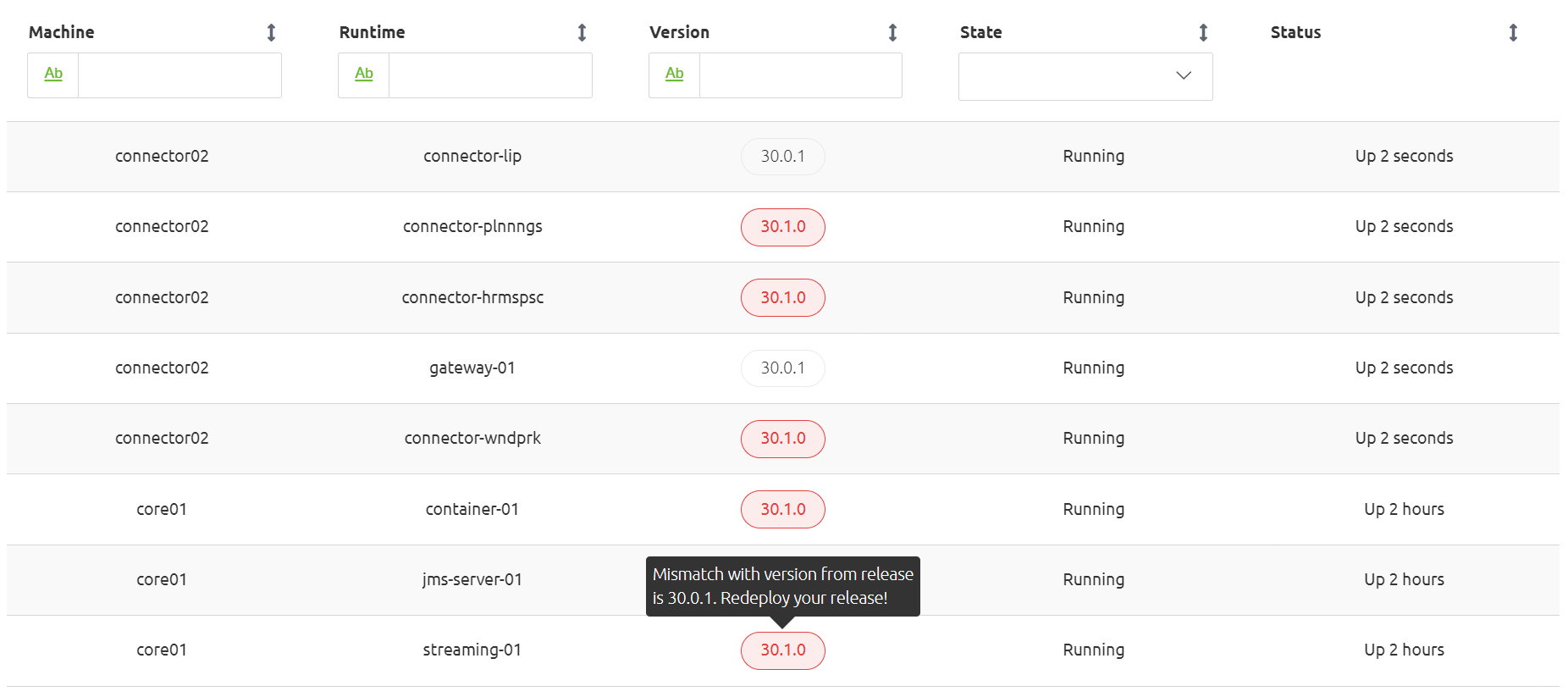Click version badge 30.1.0 for connector-wndprk
The image size is (1568, 697).
pyautogui.click(x=783, y=439)
